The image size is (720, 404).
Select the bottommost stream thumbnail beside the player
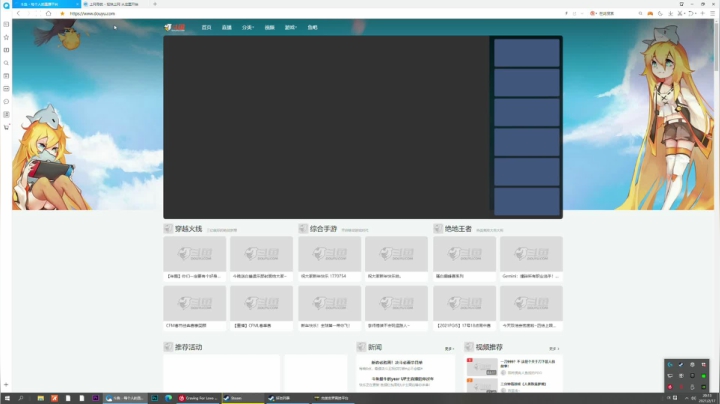[x=527, y=202]
